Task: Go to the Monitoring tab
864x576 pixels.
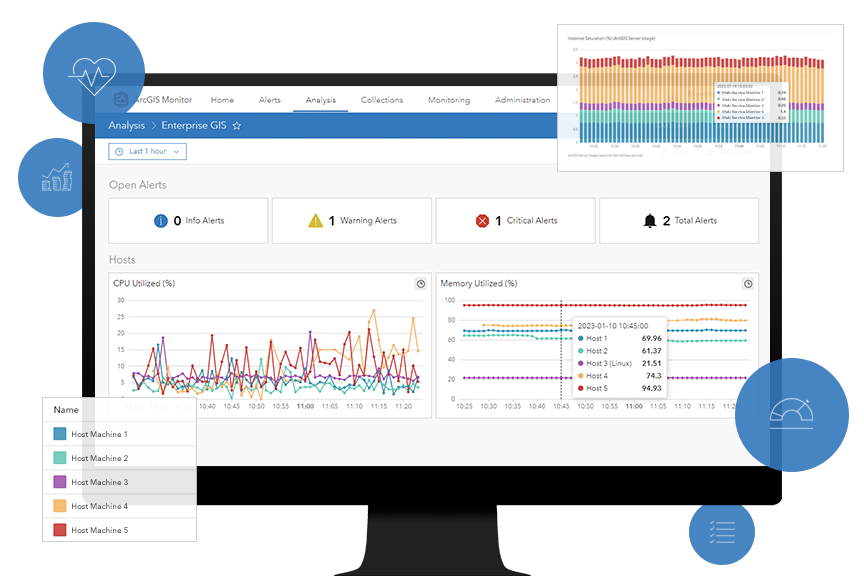Action: pyautogui.click(x=449, y=100)
